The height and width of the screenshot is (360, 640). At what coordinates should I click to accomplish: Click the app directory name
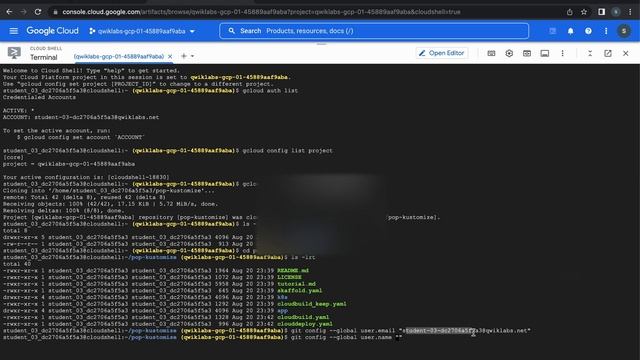click(282, 311)
